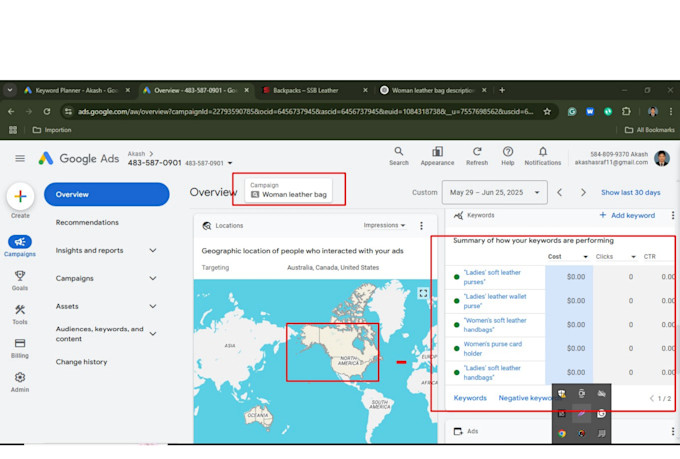Open the Chrome profile avatar in the toolbar
The image size is (680, 459).
point(653,111)
